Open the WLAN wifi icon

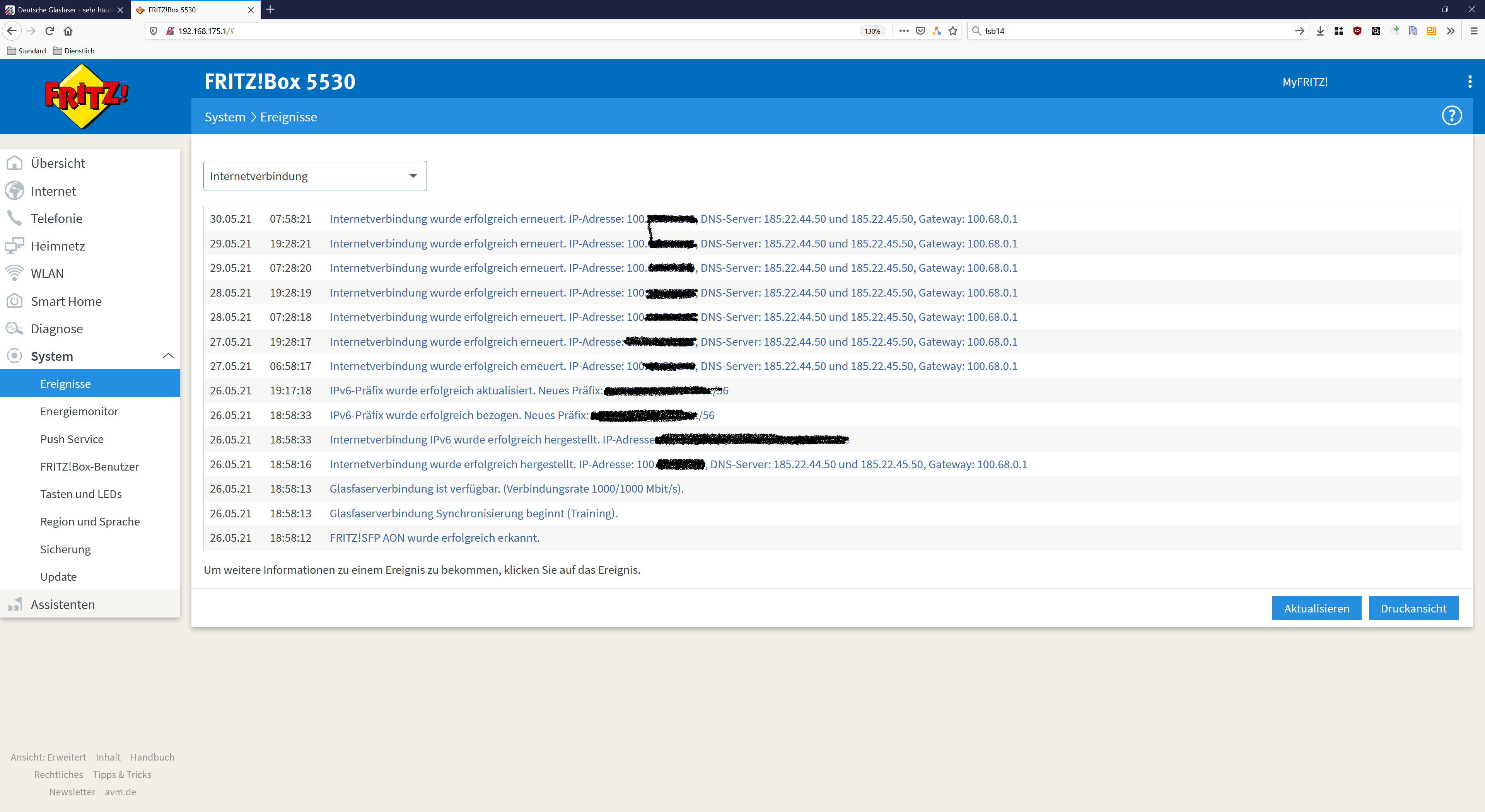pos(14,273)
